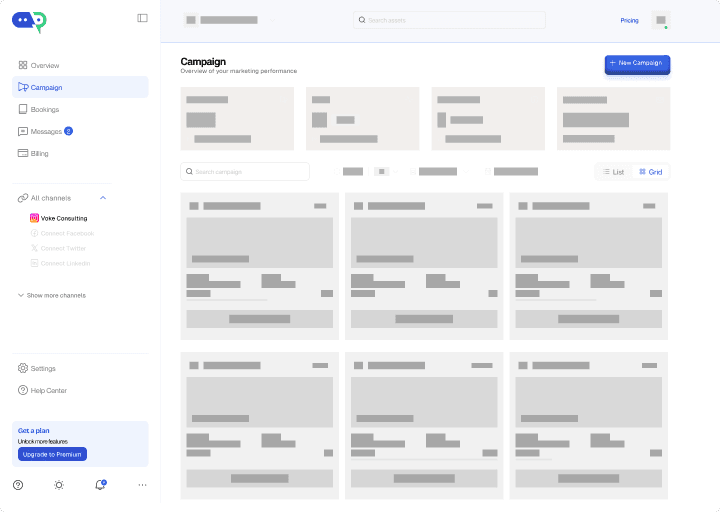The height and width of the screenshot is (512, 720).
Task: Switch to Grid view
Action: point(651,172)
